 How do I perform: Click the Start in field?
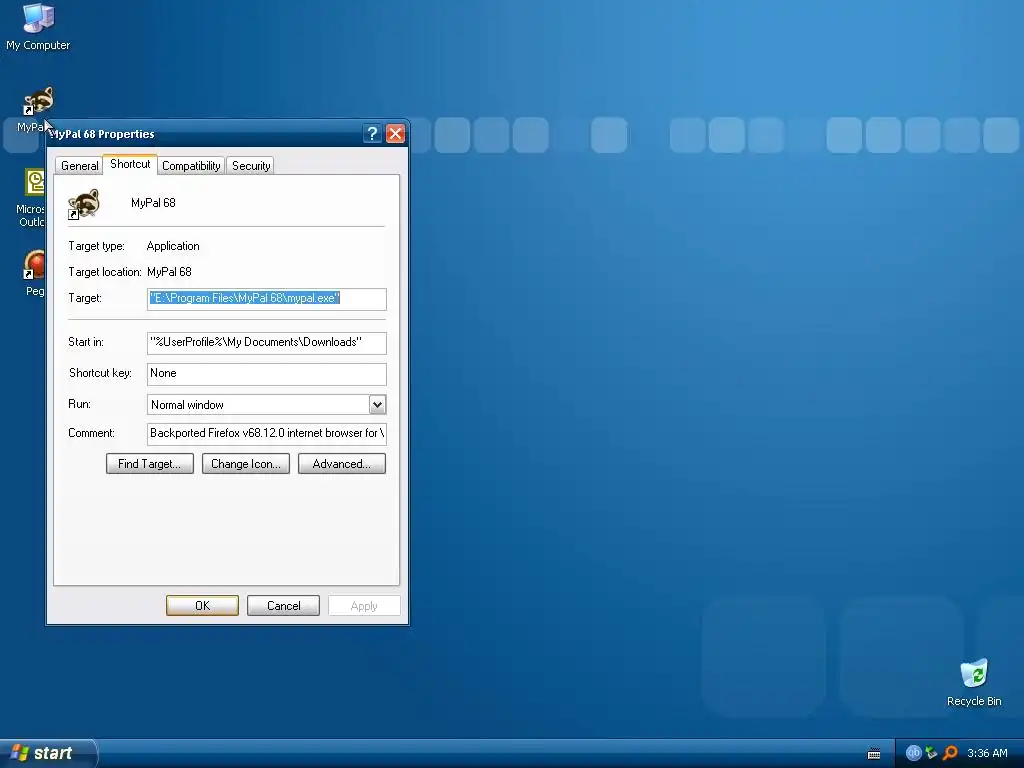click(x=266, y=342)
